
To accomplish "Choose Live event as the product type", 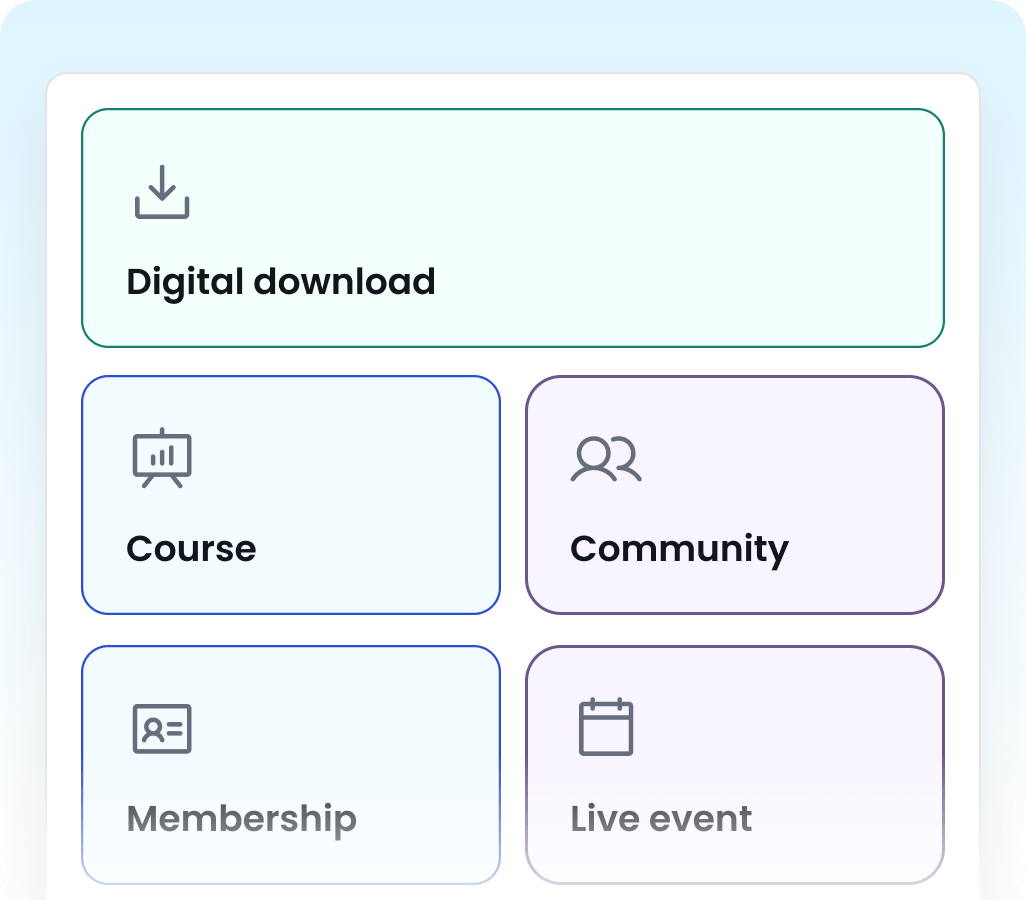I will point(734,765).
